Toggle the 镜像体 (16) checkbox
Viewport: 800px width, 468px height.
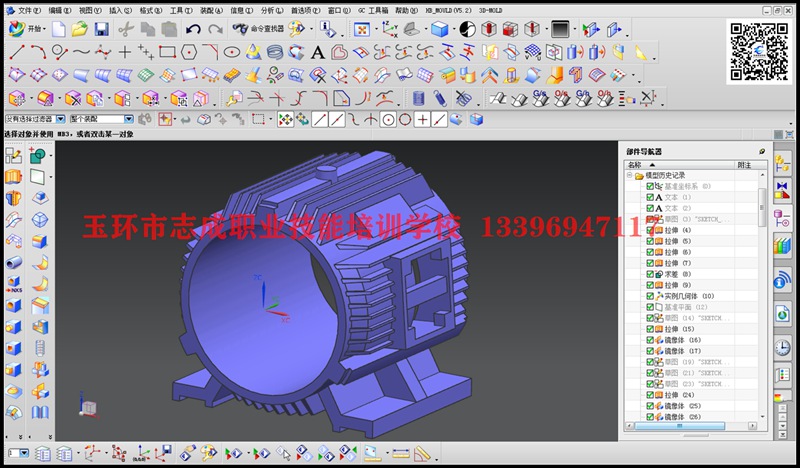pyautogui.click(x=650, y=340)
